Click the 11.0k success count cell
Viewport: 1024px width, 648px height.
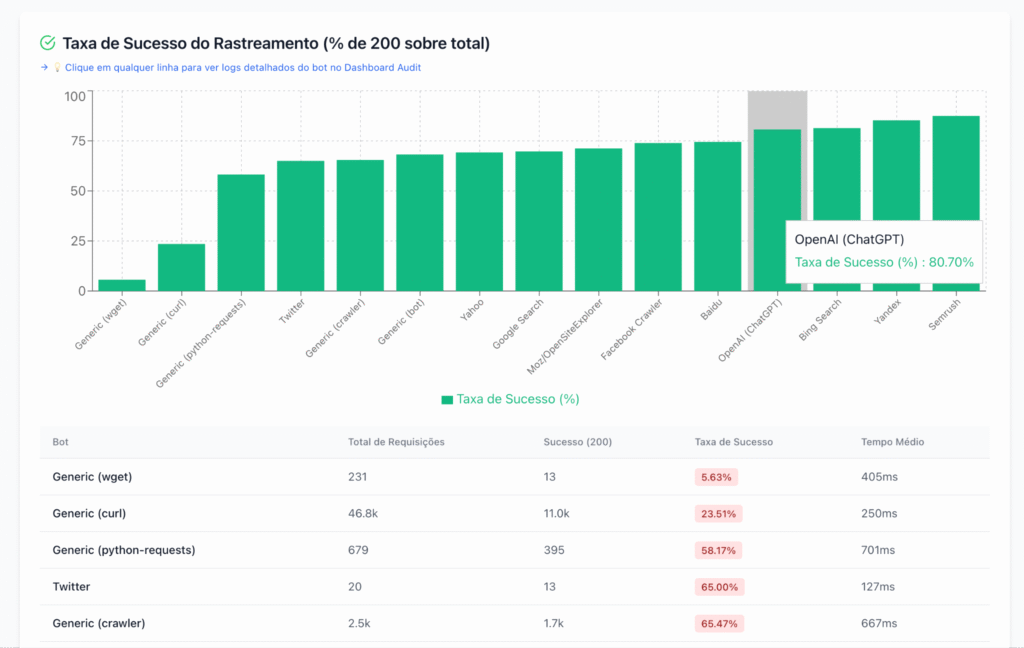[x=556, y=513]
